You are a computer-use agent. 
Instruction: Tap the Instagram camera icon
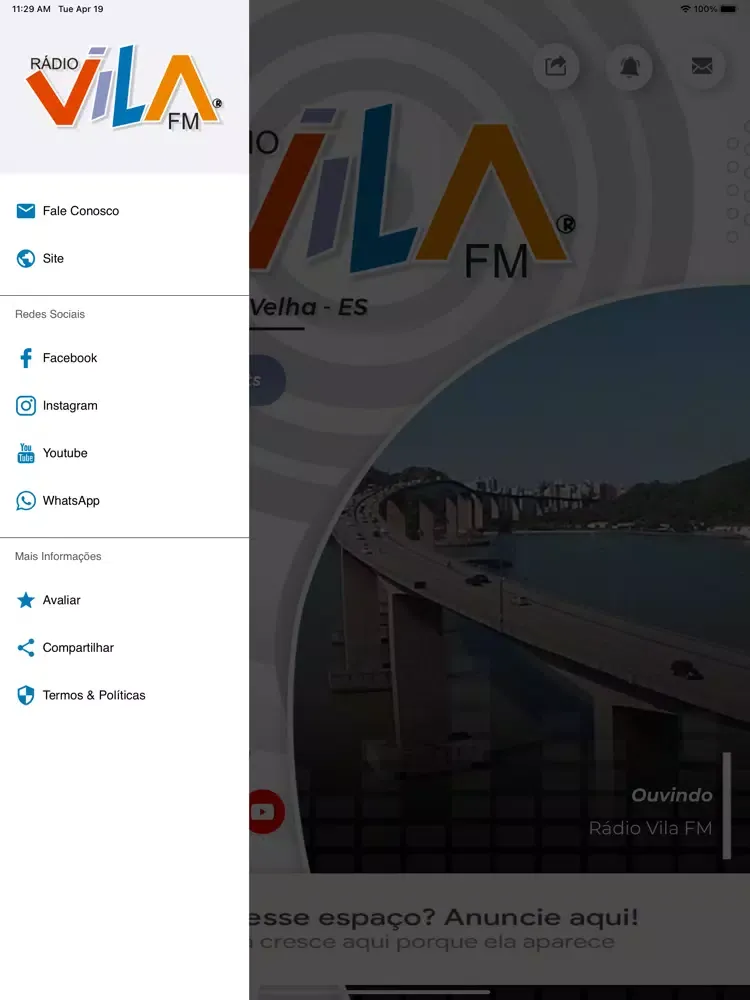[26, 406]
